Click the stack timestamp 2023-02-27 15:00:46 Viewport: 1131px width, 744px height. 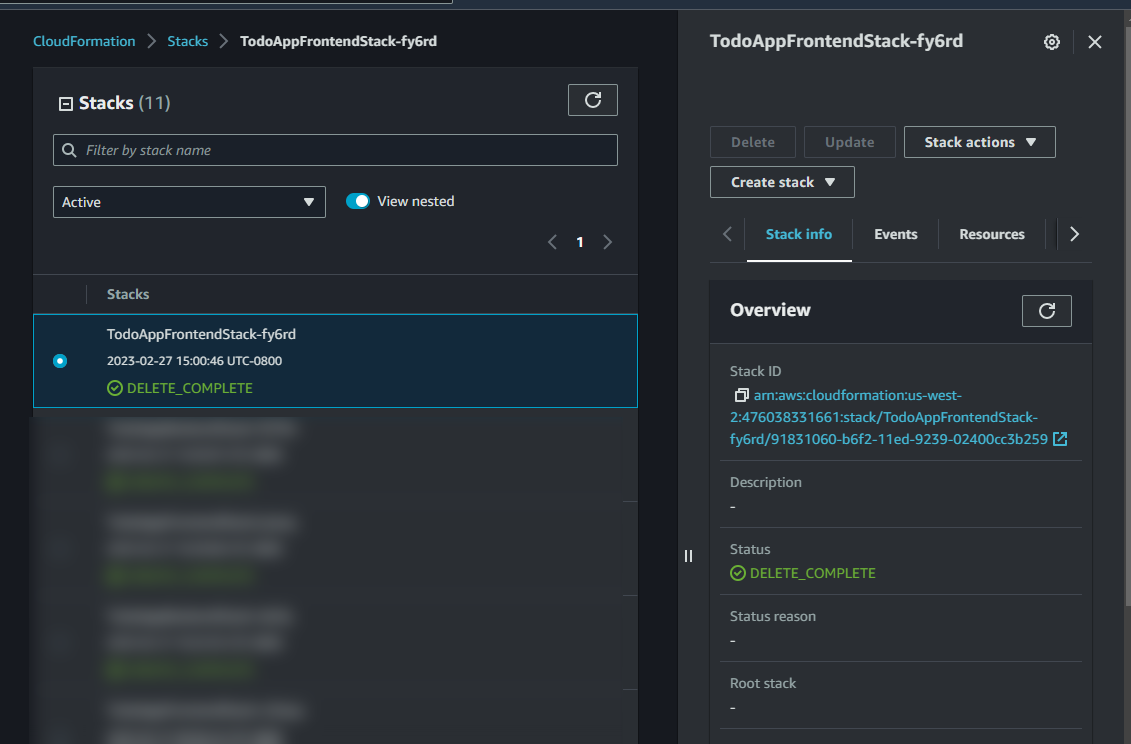pos(194,361)
